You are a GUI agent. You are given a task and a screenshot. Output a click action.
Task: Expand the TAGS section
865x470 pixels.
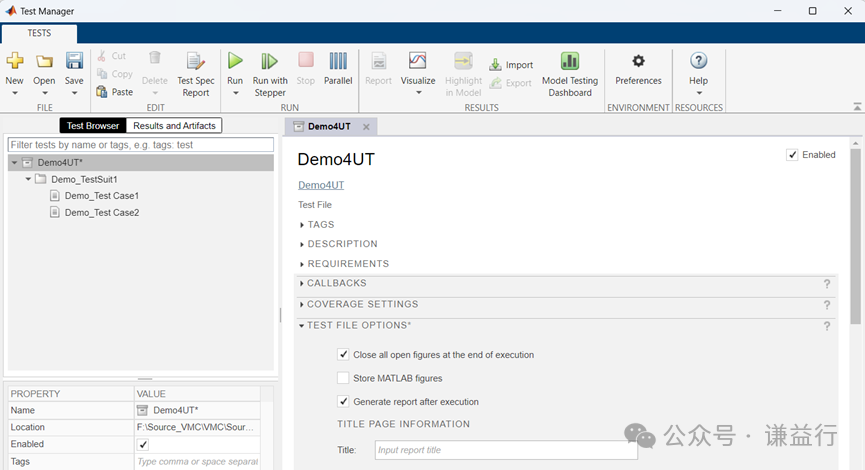tap(302, 225)
